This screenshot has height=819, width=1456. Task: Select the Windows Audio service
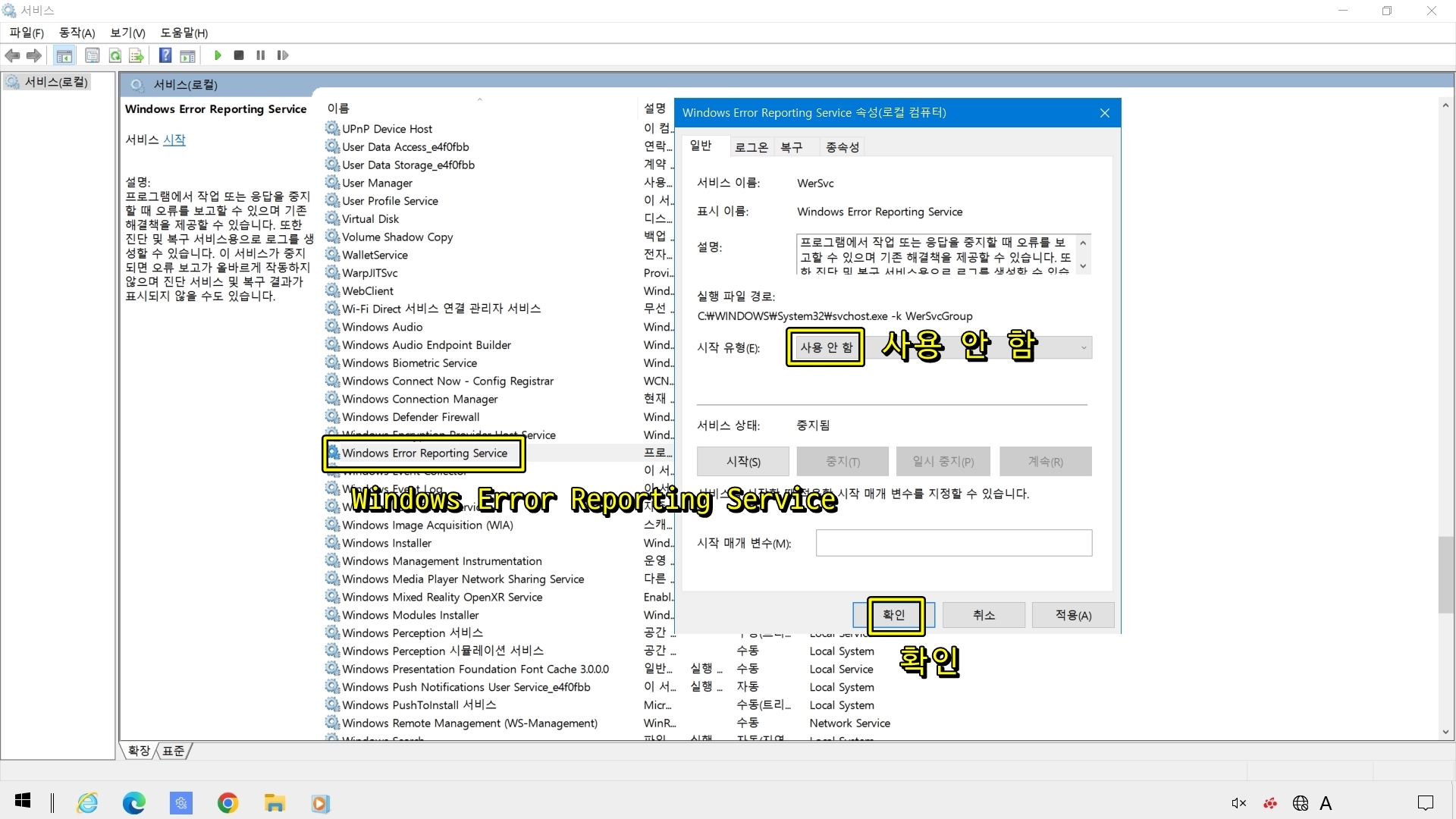(382, 327)
